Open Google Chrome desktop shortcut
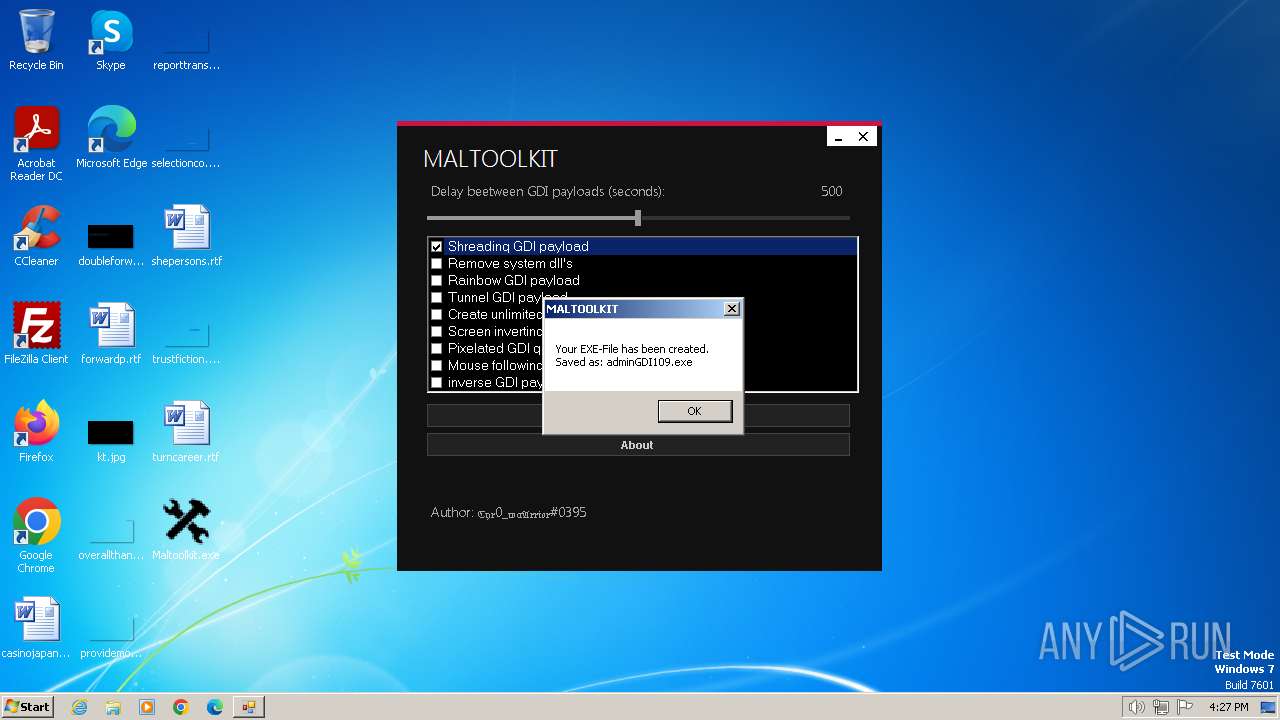 36,536
